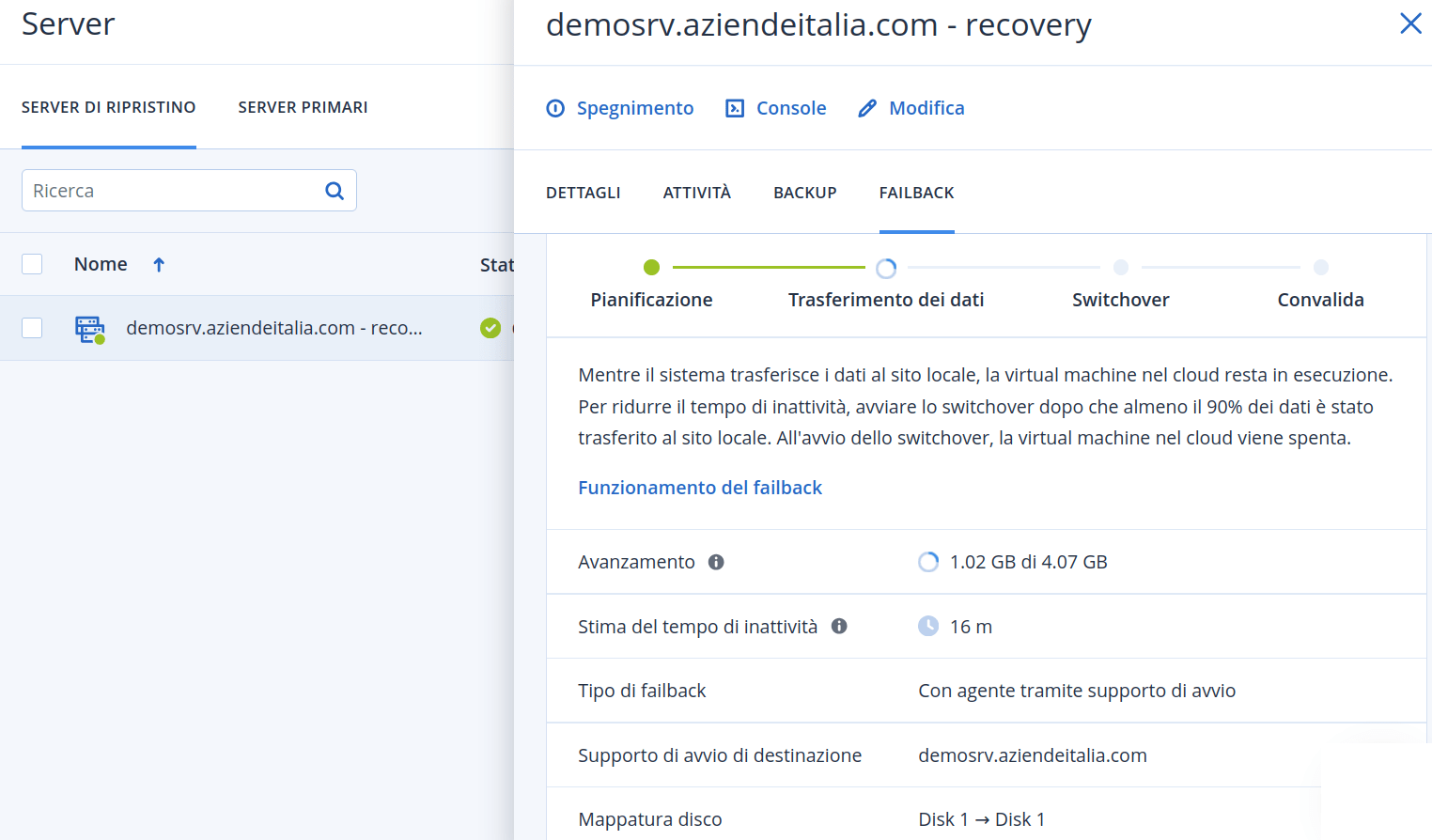Image resolution: width=1432 pixels, height=840 pixels.
Task: Click the Stima del tempo di inattività label
Action: 697,627
